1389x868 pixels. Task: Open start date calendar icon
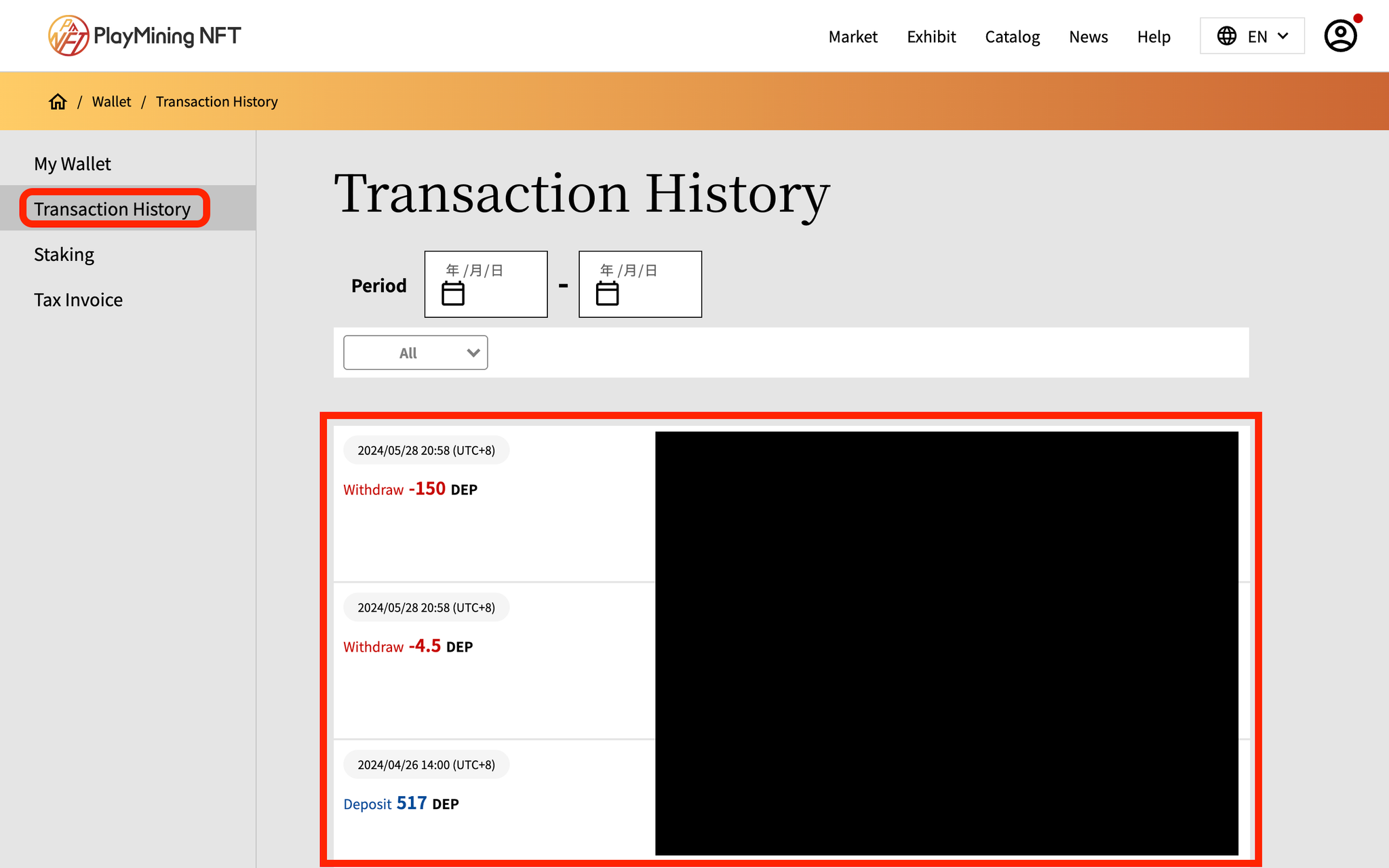point(453,294)
